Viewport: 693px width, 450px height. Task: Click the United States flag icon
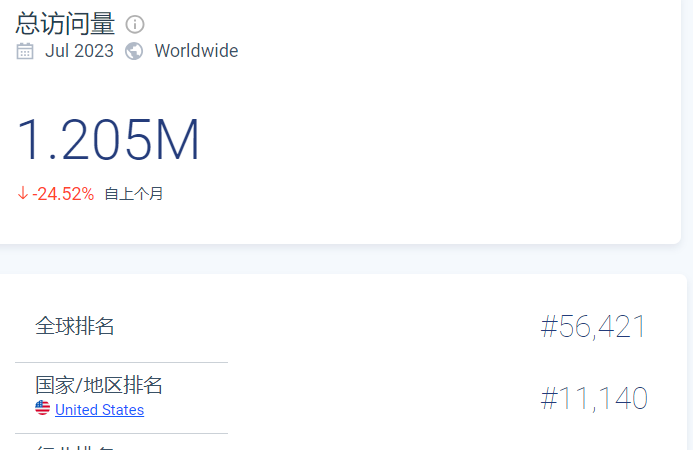(x=42, y=408)
